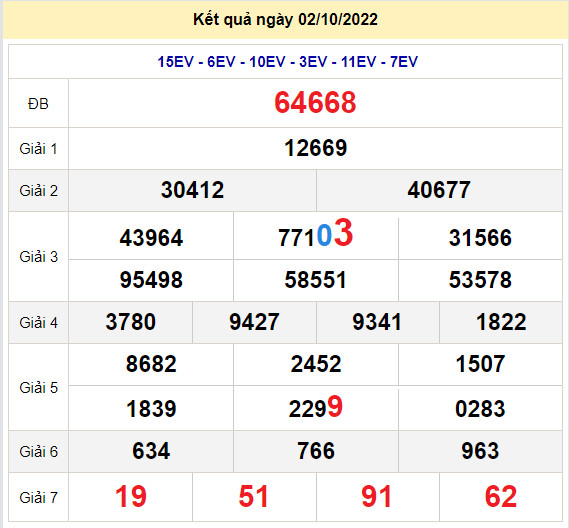Click Giải 6 number 766
The image size is (569, 528).
[316, 451]
